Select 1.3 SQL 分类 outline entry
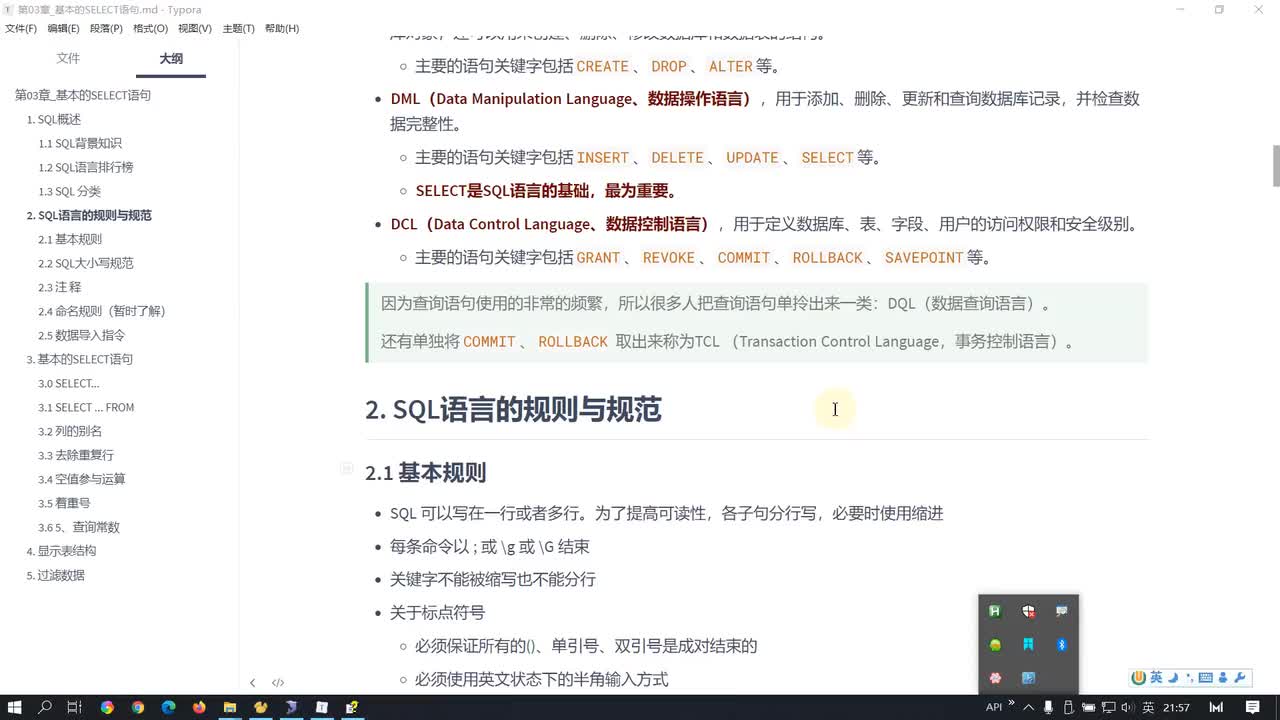The image size is (1280, 720). [70, 191]
